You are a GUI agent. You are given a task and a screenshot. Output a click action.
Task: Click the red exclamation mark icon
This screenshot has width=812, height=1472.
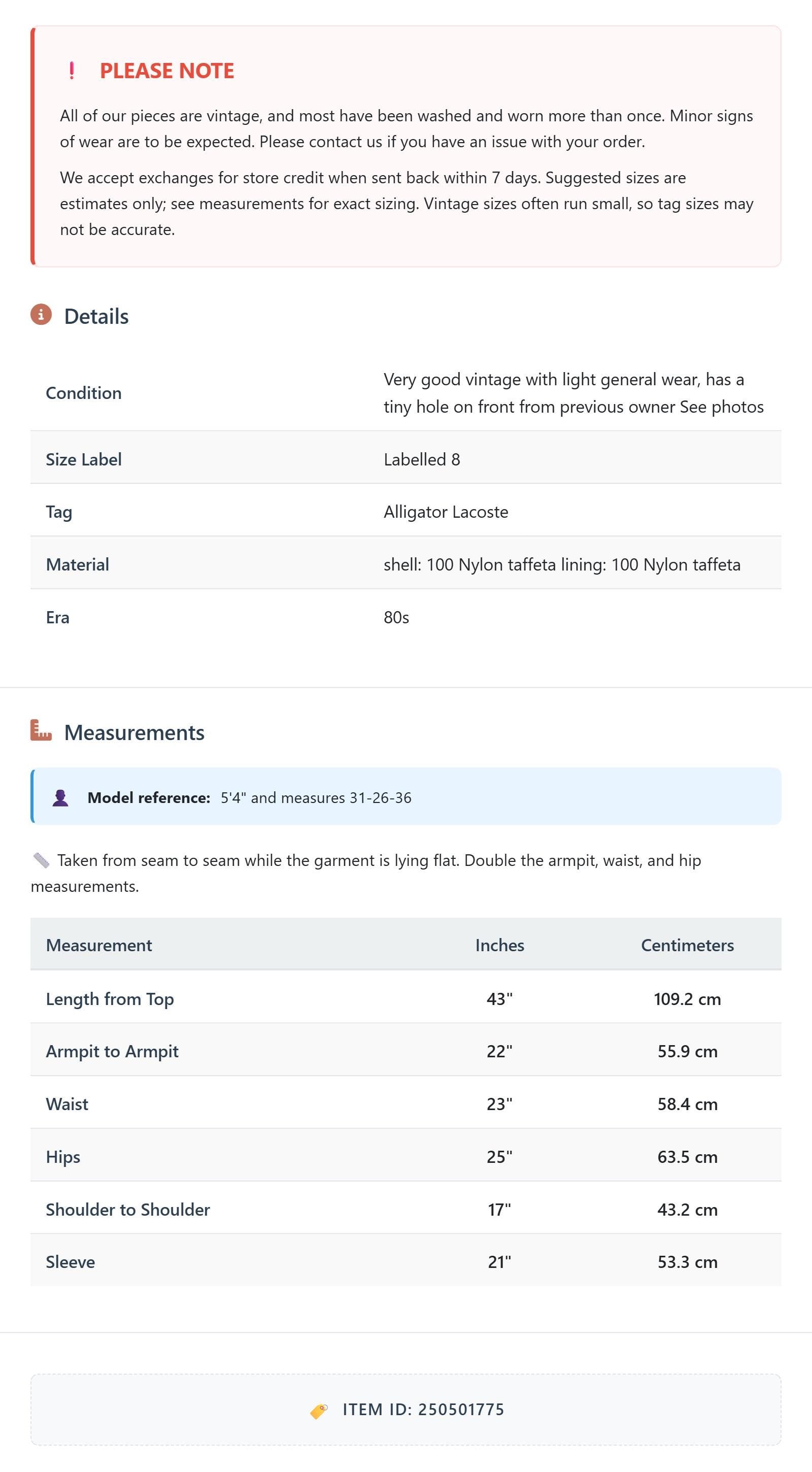72,71
